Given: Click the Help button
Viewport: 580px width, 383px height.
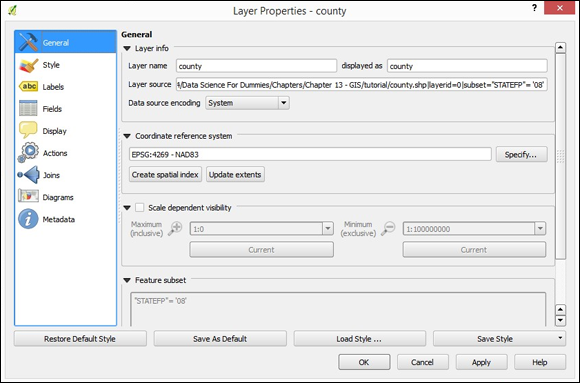Looking at the screenshot, I should click(x=540, y=362).
